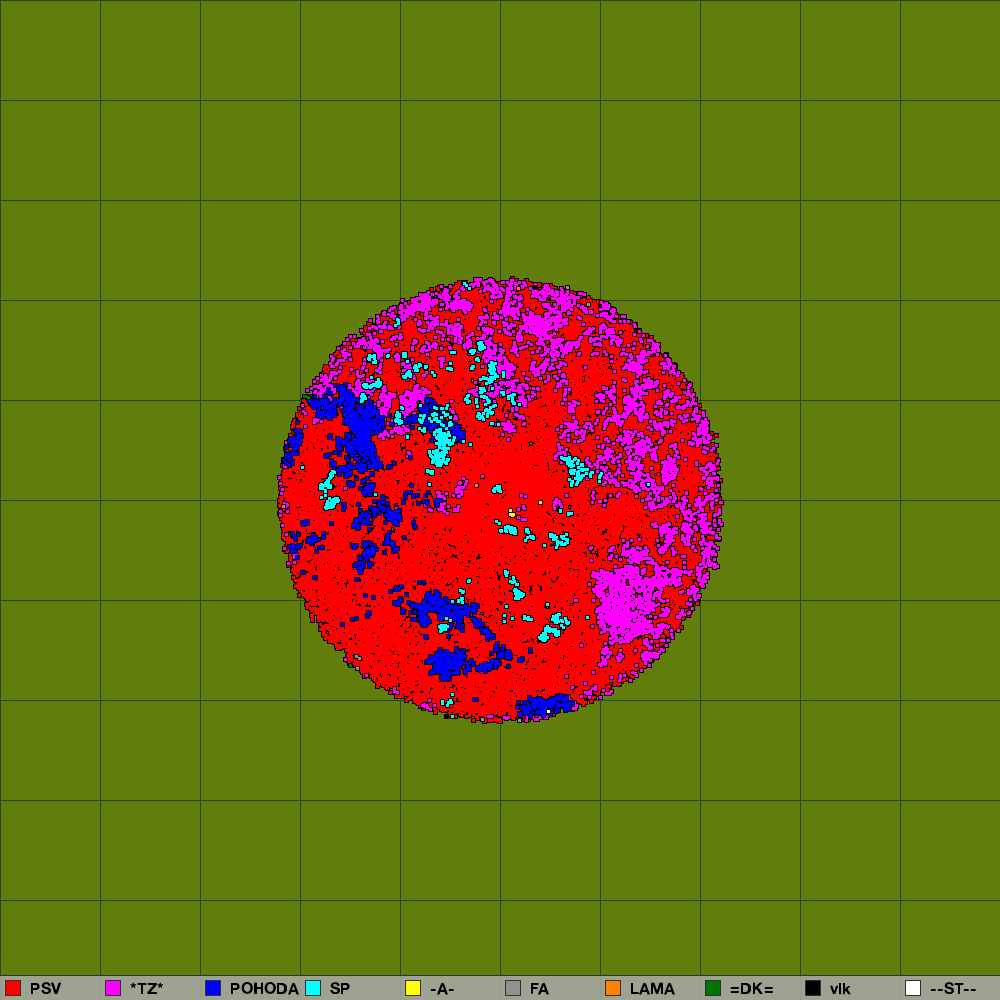
Task: Select the =DK= legend label
Action: pos(751,989)
